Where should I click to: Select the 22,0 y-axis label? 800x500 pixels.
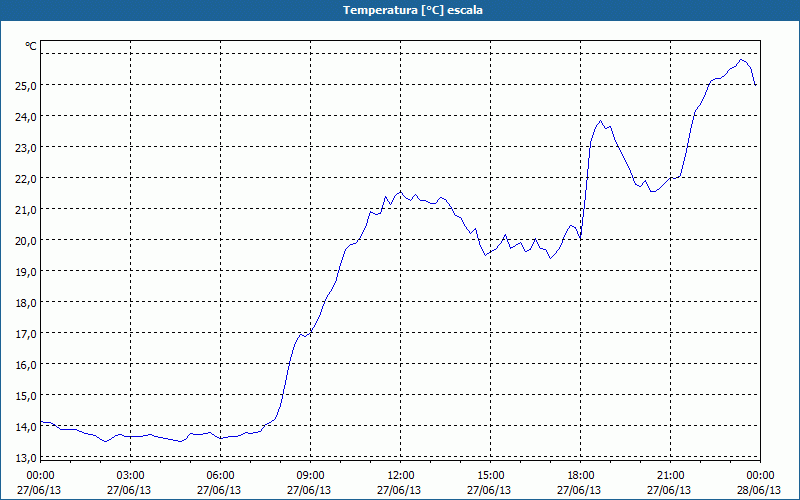pyautogui.click(x=25, y=179)
